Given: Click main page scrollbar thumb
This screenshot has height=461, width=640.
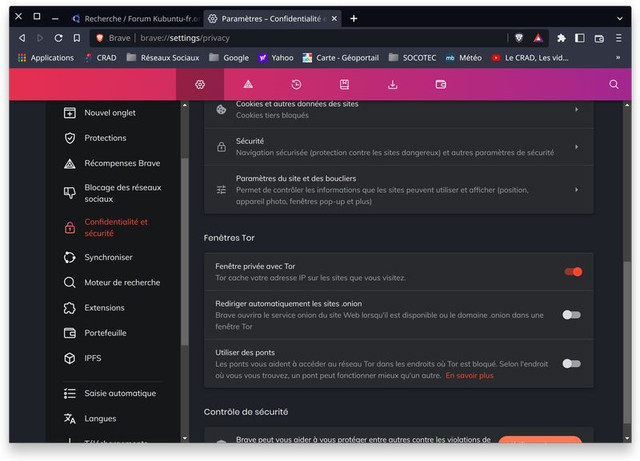Looking at the screenshot, I should [627, 342].
